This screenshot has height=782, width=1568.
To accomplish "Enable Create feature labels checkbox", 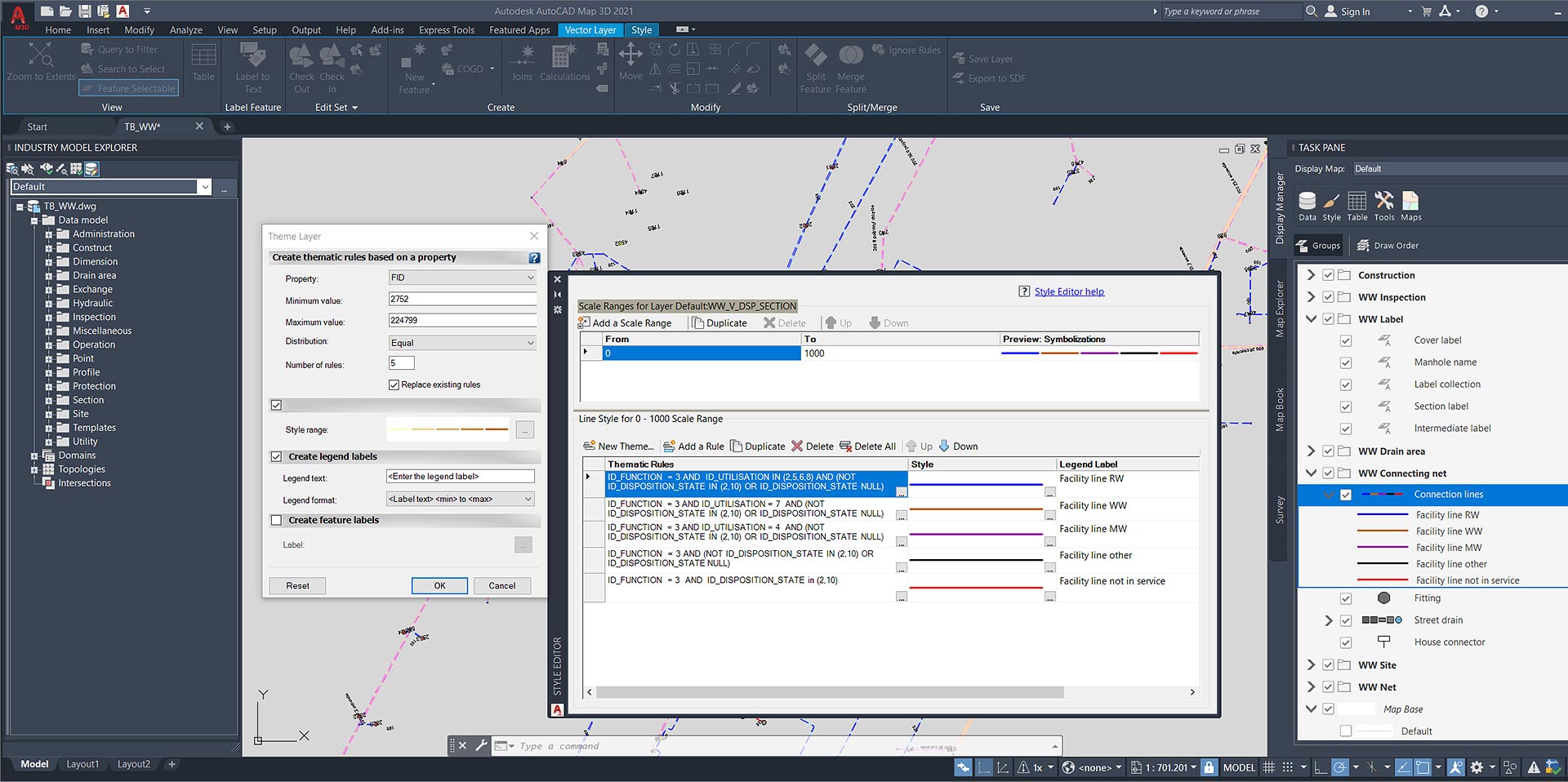I will pyautogui.click(x=276, y=520).
